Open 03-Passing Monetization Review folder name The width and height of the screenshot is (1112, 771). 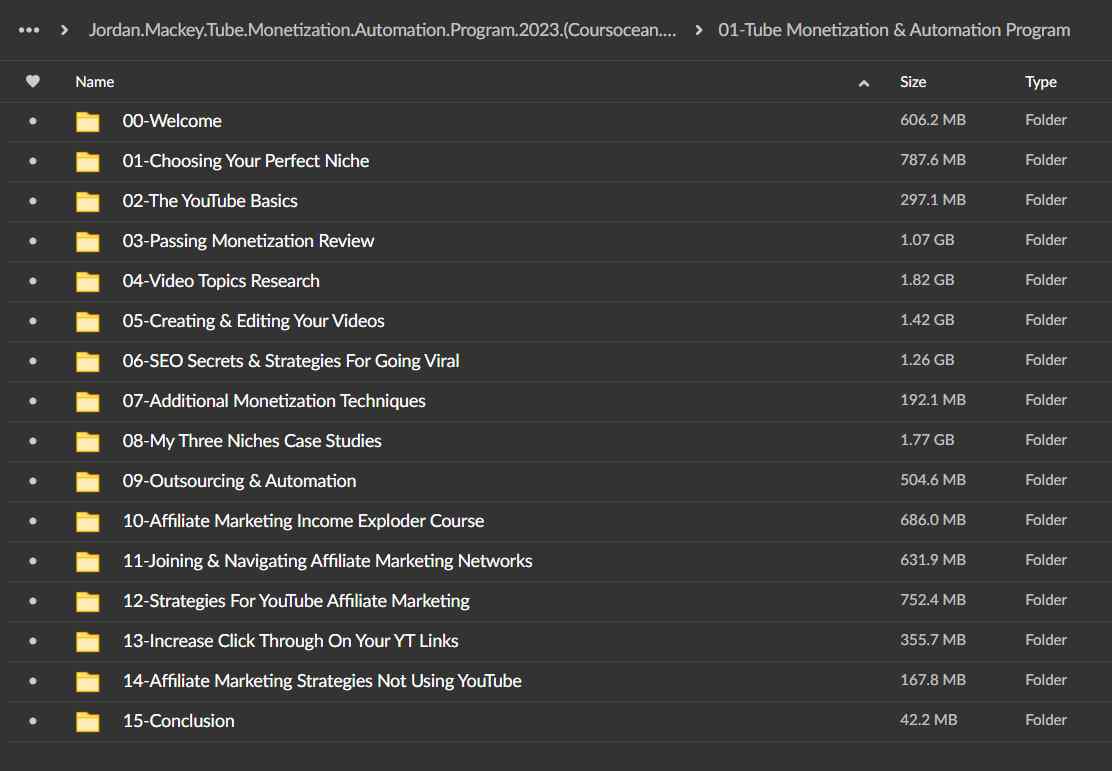coord(248,241)
